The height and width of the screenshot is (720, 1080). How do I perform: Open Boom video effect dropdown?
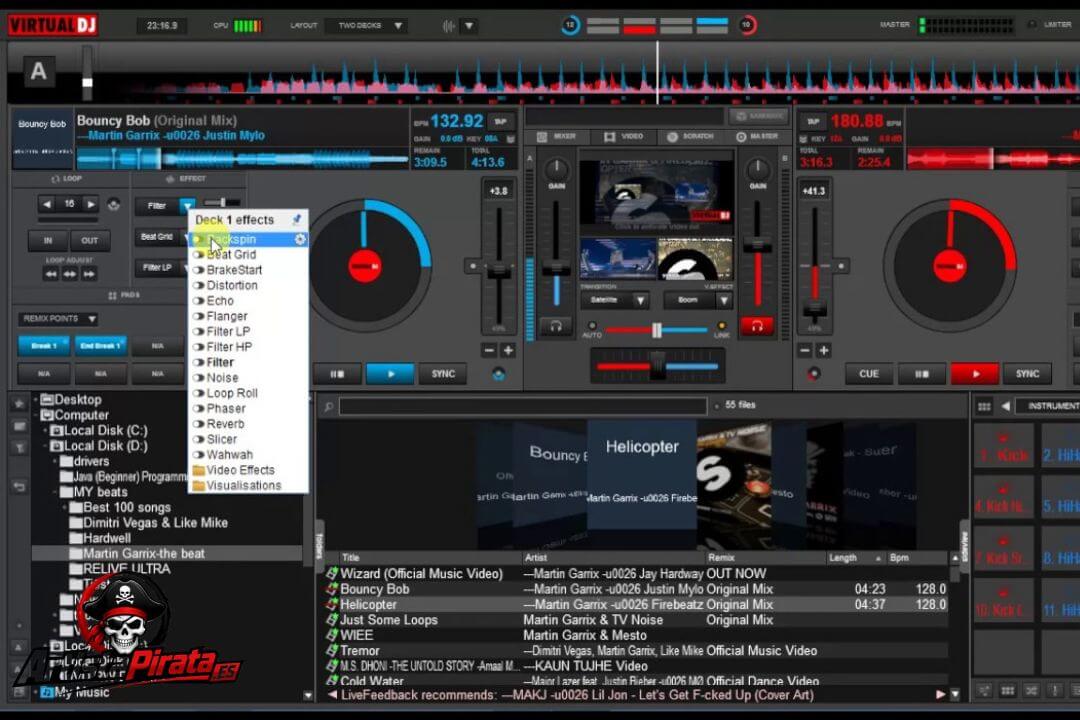[724, 300]
